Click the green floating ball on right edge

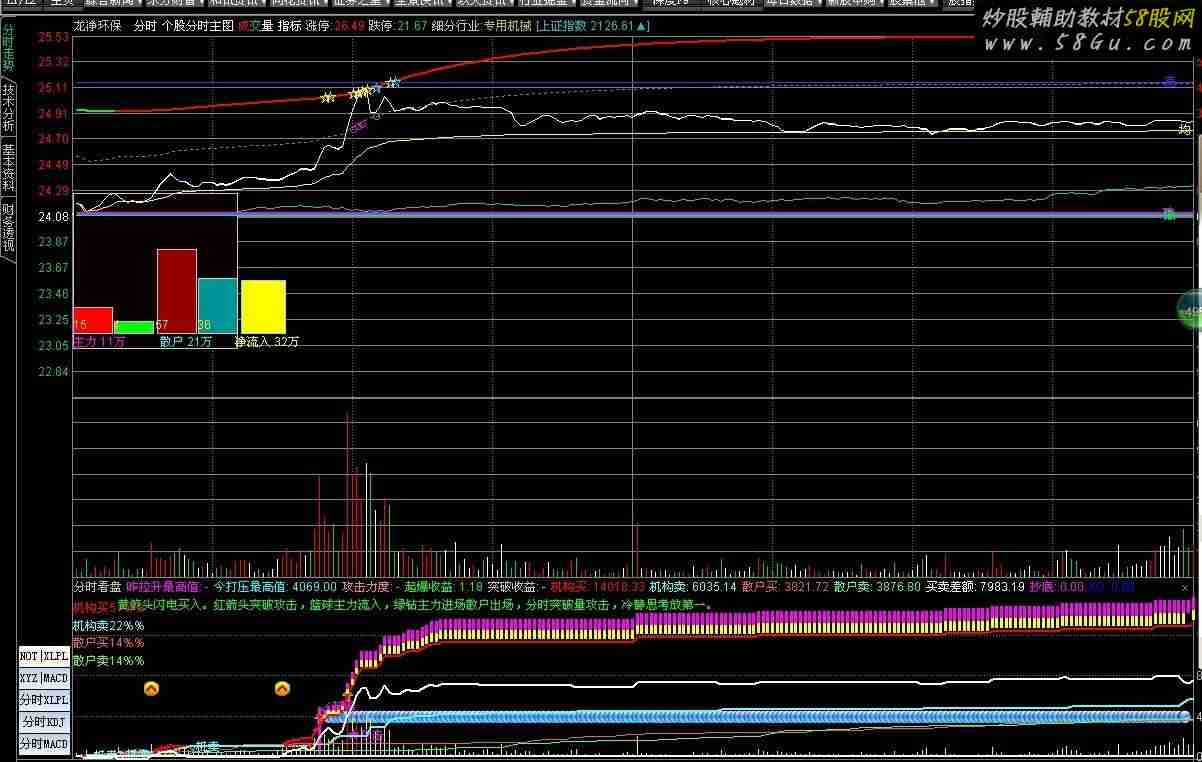tap(1190, 311)
